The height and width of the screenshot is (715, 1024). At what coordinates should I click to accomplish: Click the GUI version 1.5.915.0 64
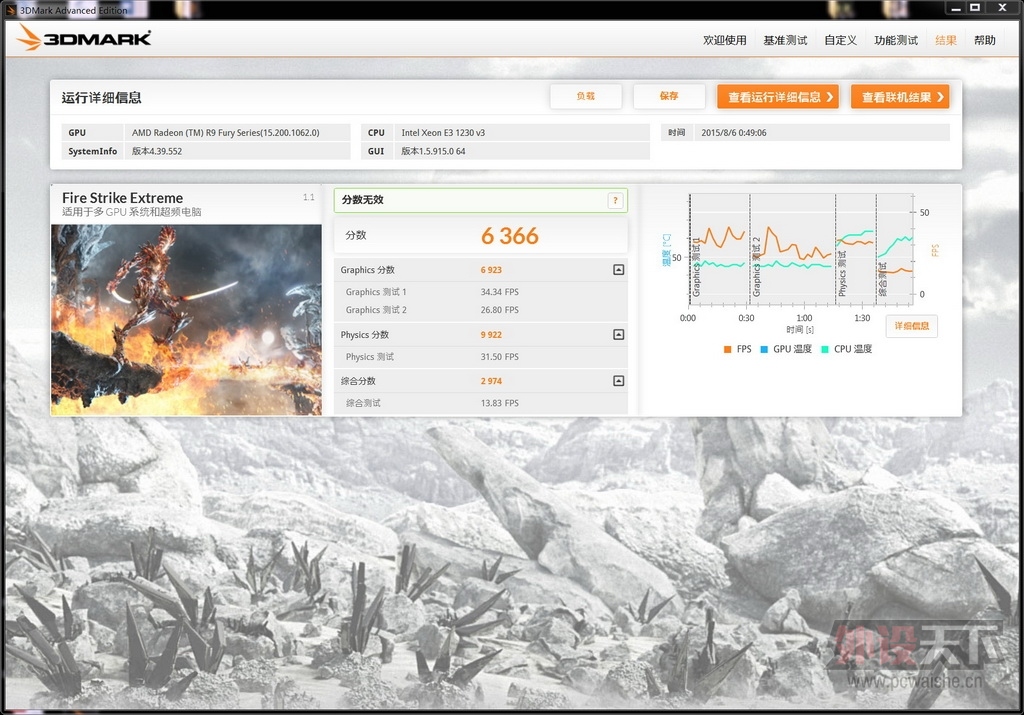433,151
